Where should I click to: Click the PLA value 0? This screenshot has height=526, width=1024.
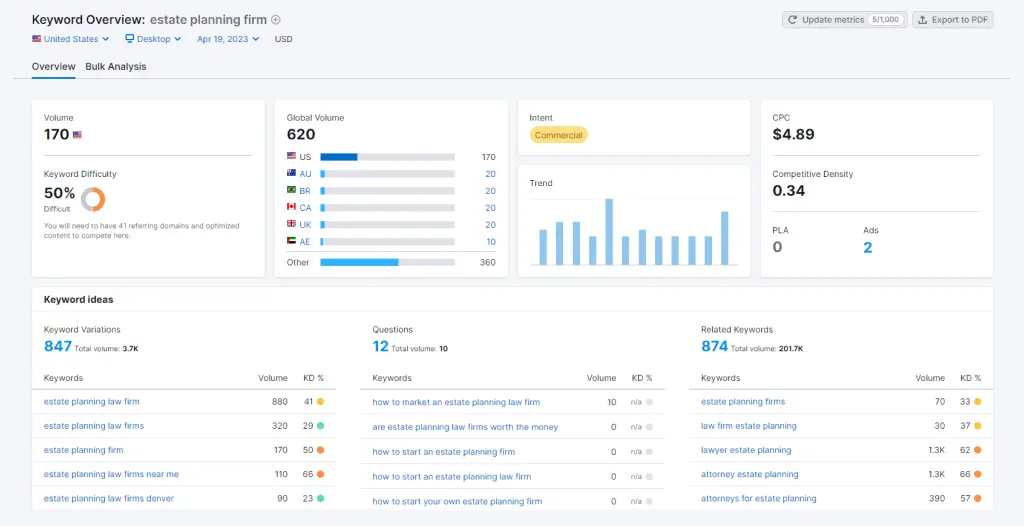pos(777,247)
